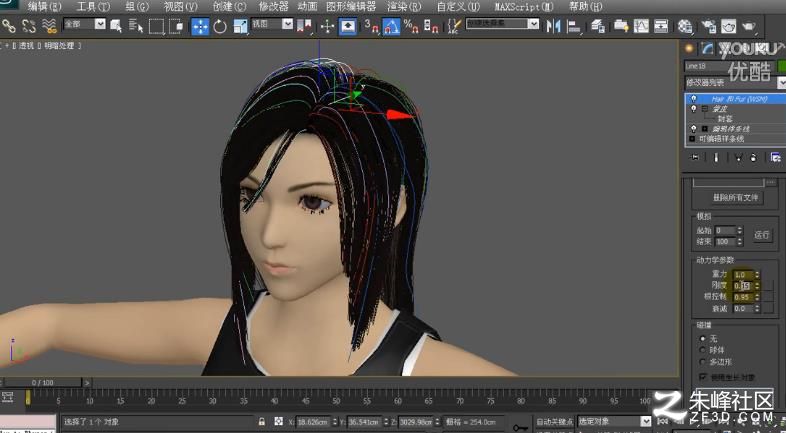
Task: Select the 无 collision radio button
Action: (x=702, y=339)
